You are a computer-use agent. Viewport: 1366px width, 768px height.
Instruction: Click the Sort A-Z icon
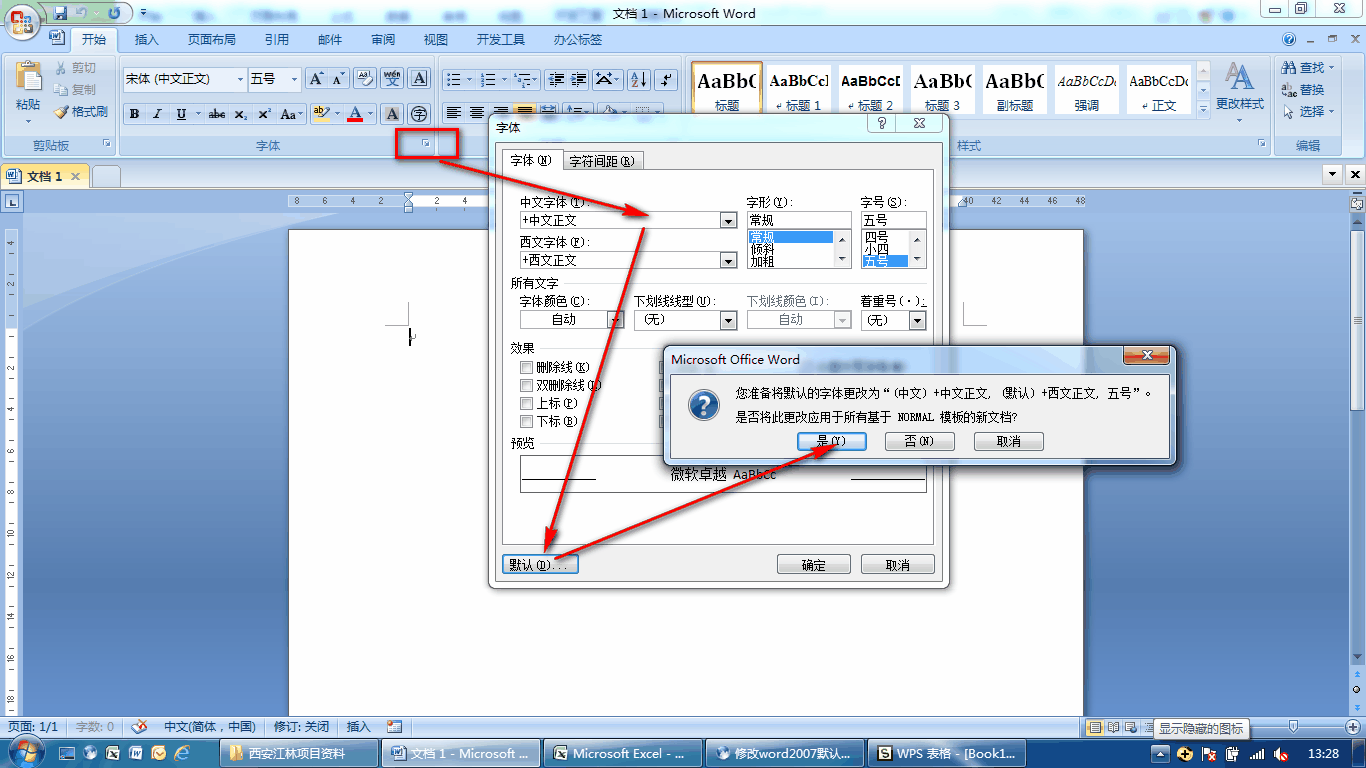pyautogui.click(x=640, y=79)
